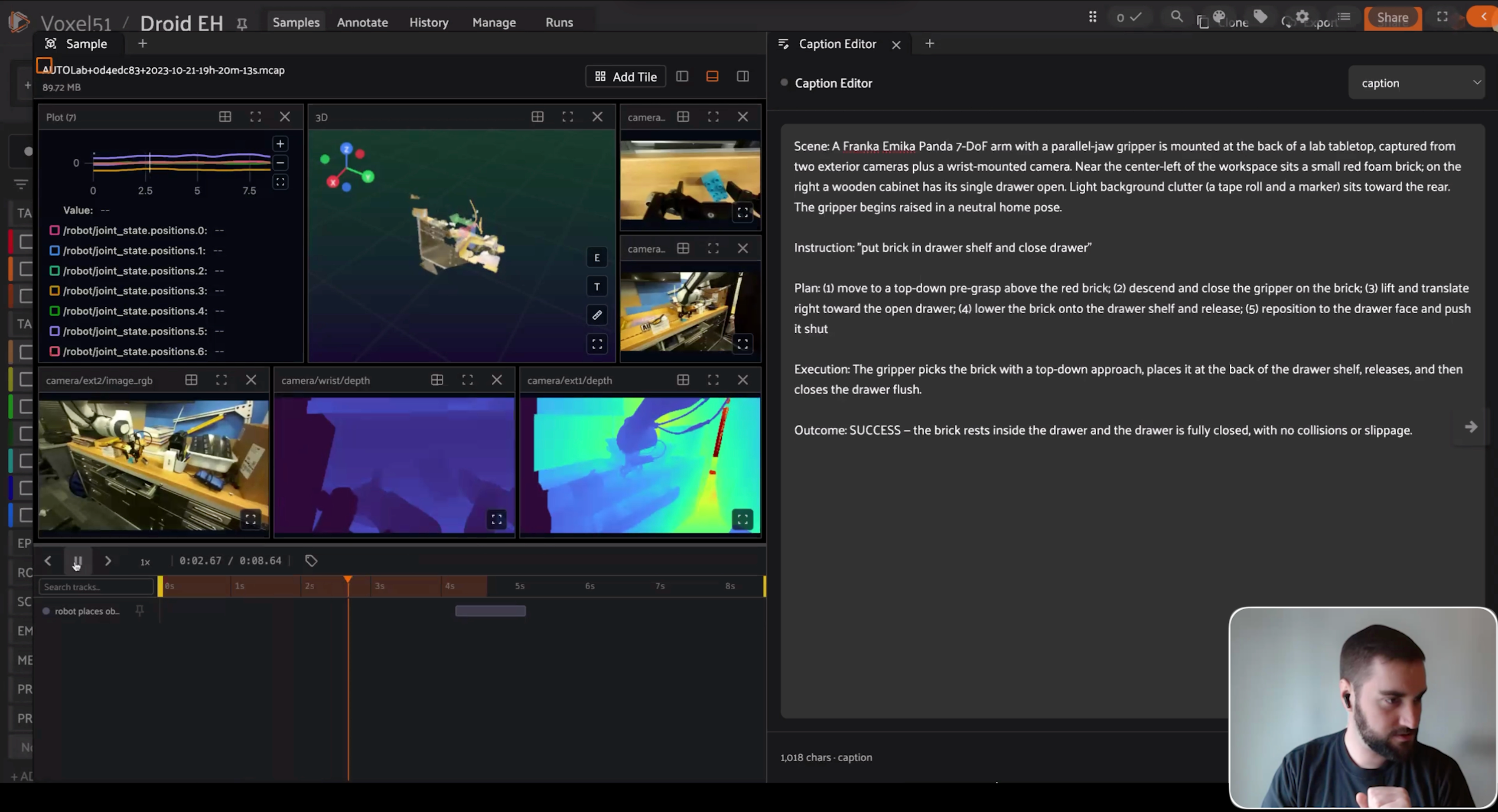
Task: Click the search magnifier icon in top toolbar
Action: click(1176, 16)
